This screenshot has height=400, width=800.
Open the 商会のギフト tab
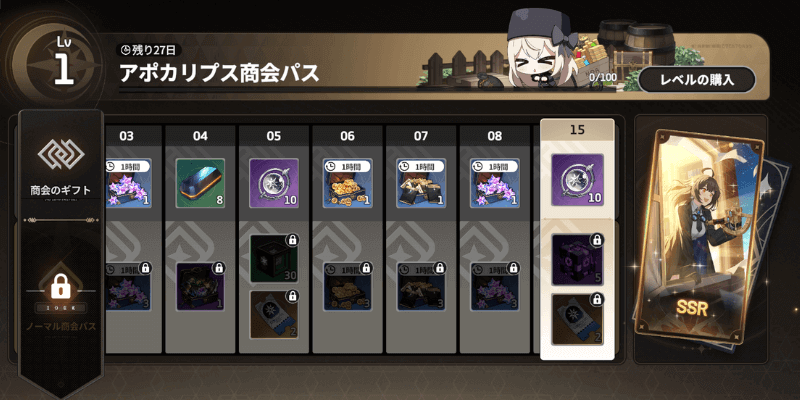coord(61,166)
